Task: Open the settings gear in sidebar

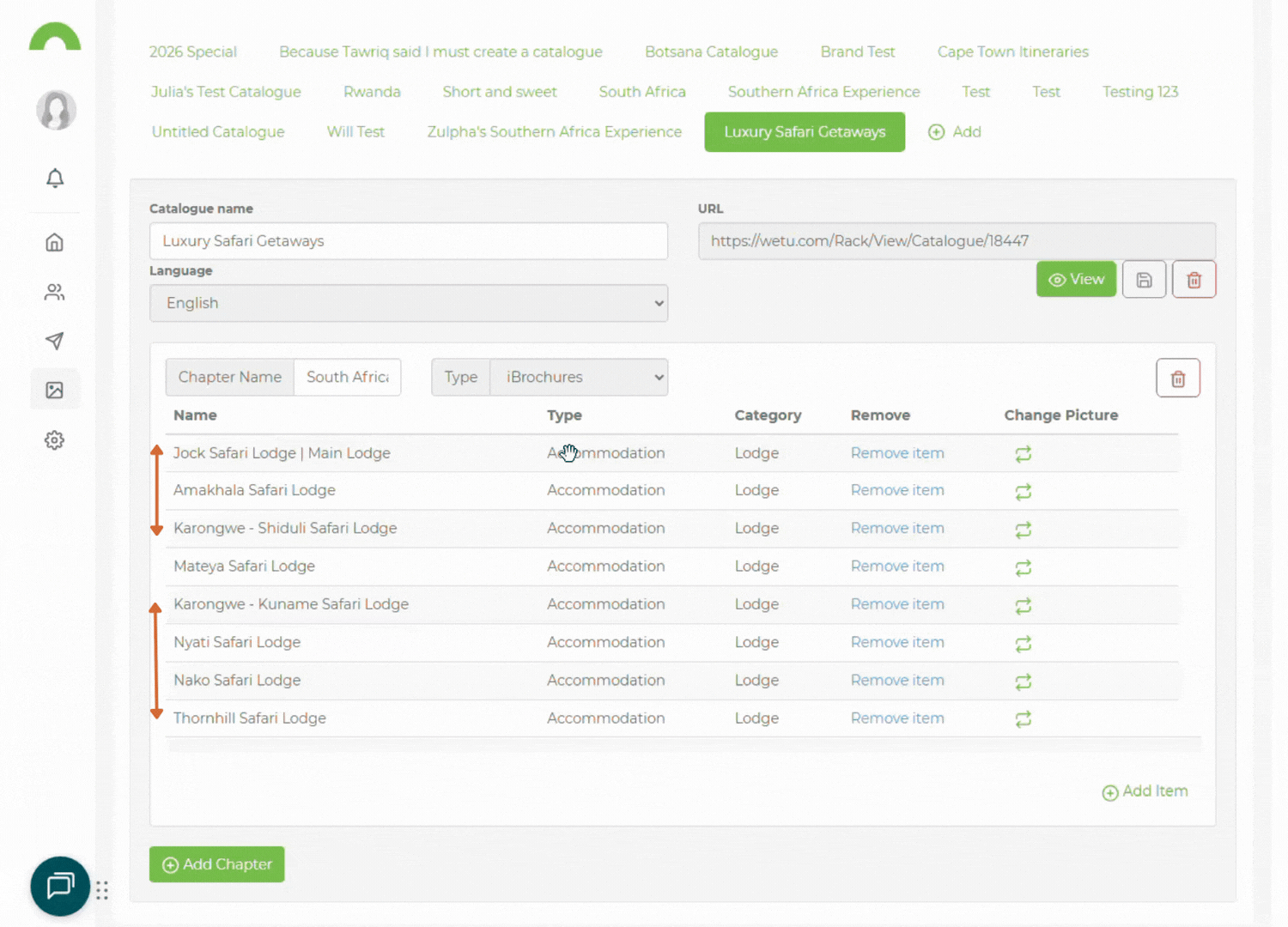Action: point(55,440)
